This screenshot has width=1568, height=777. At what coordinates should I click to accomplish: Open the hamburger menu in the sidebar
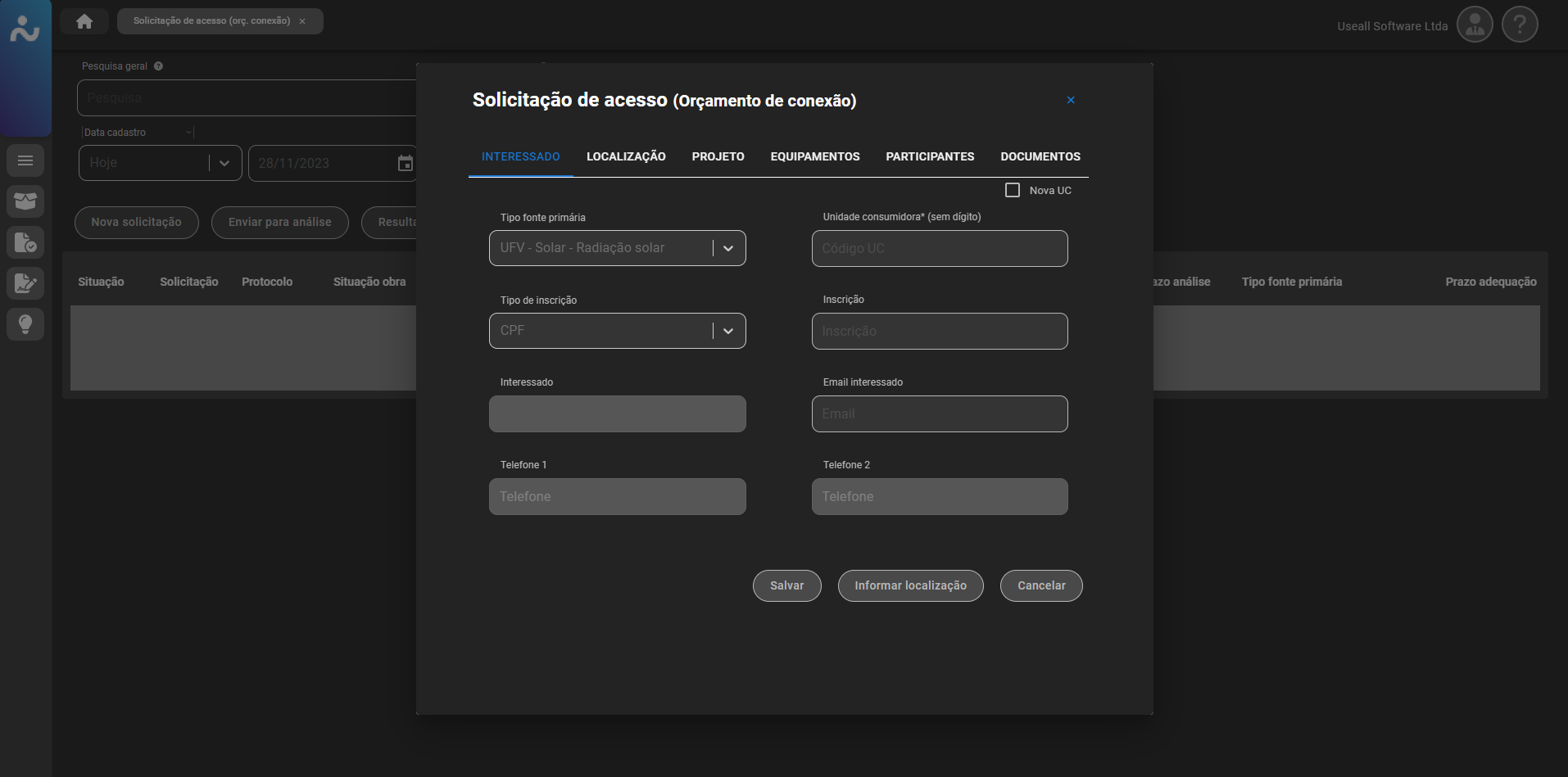[25, 160]
